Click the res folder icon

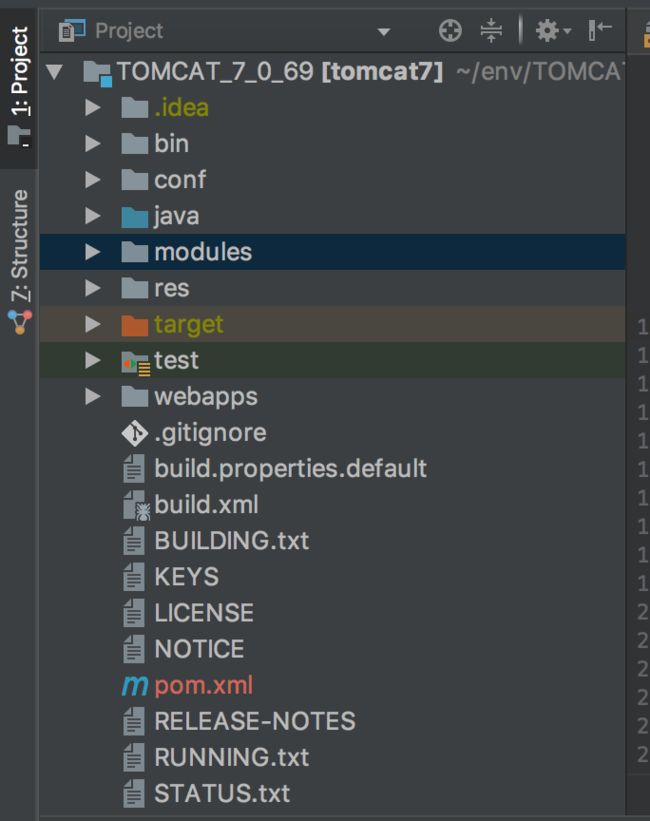[135, 288]
